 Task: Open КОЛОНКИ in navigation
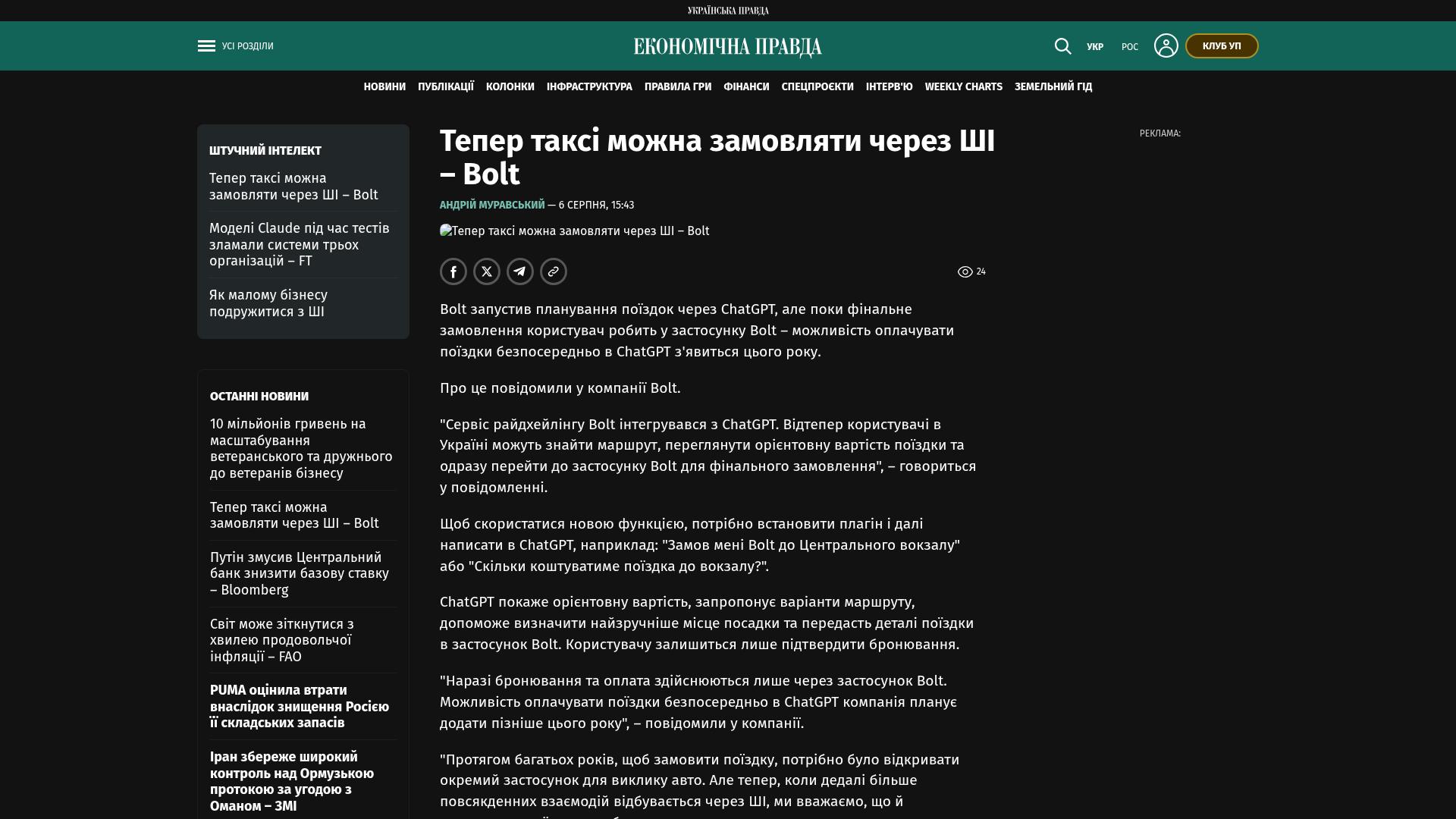click(510, 87)
